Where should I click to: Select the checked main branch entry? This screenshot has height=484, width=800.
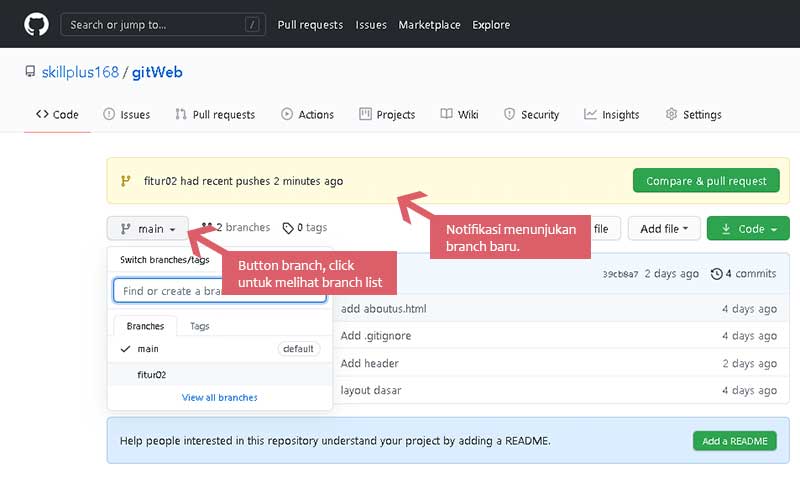(x=148, y=349)
